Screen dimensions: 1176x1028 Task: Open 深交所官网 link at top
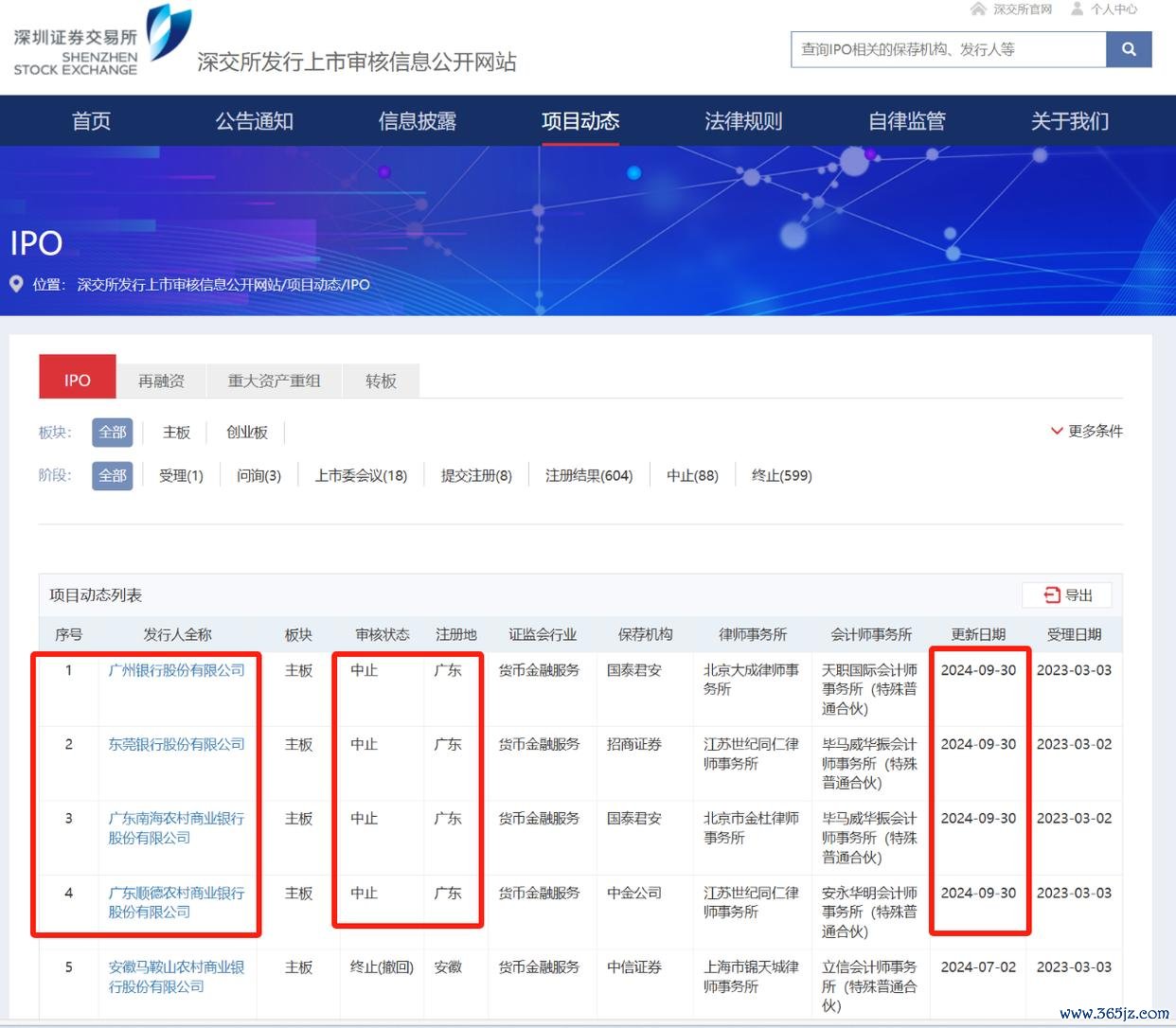pyautogui.click(x=1023, y=9)
